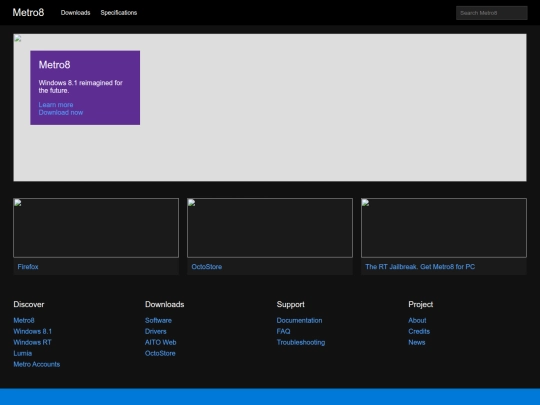The image size is (540, 405).
Task: Click the Metro8 logo in header
Action: click(28, 13)
